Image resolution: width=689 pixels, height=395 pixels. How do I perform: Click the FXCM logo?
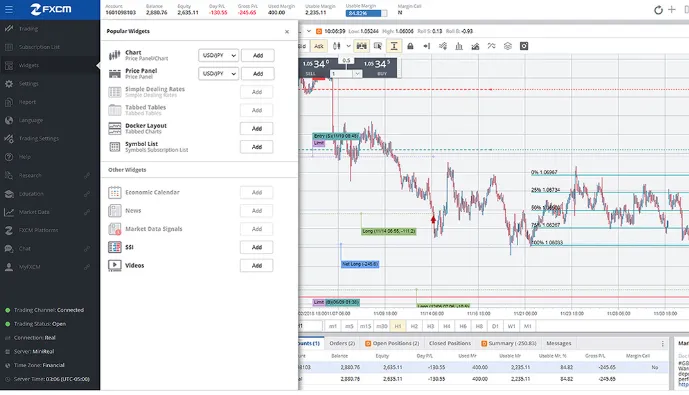pos(51,9)
